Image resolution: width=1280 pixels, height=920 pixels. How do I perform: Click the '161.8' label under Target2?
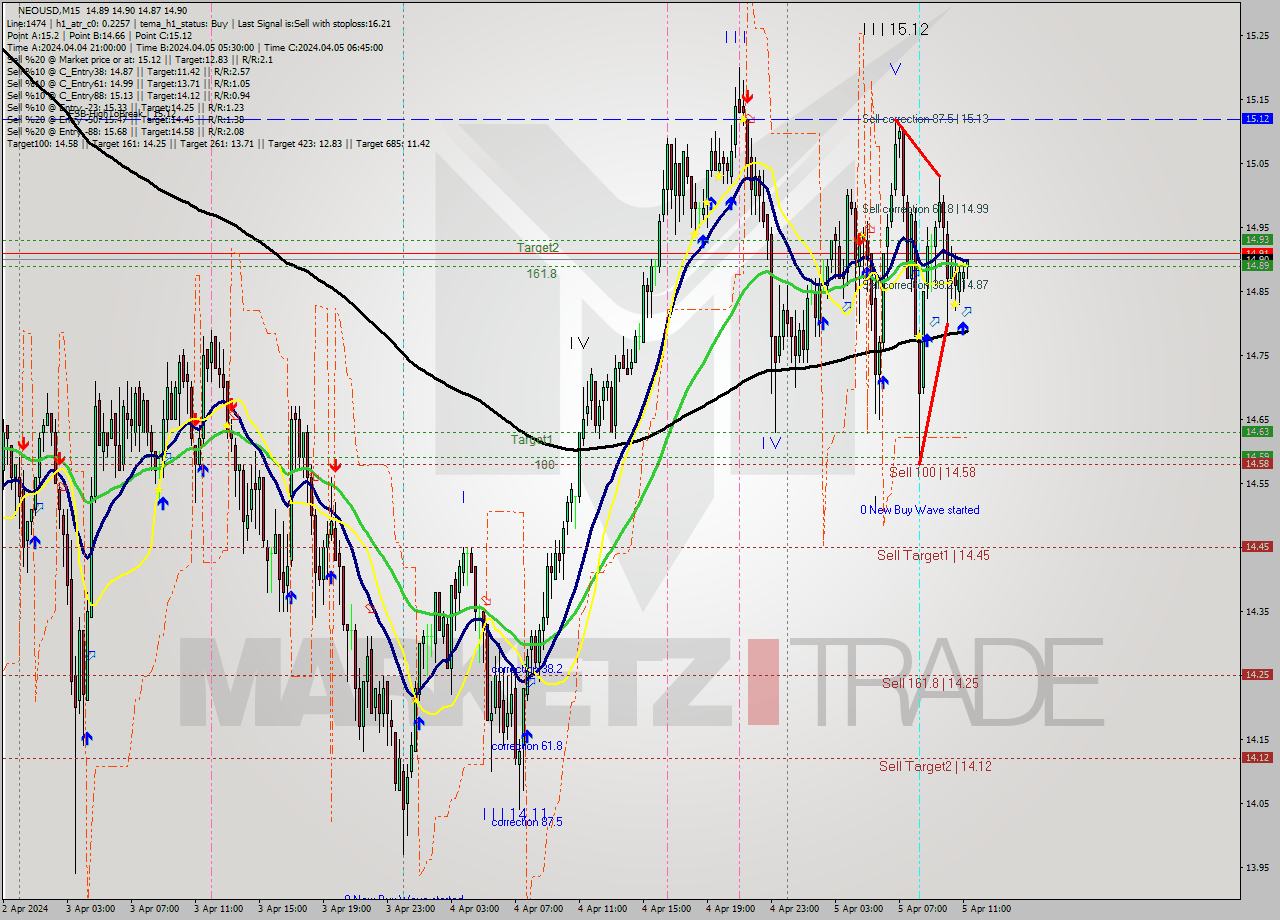coord(541,273)
